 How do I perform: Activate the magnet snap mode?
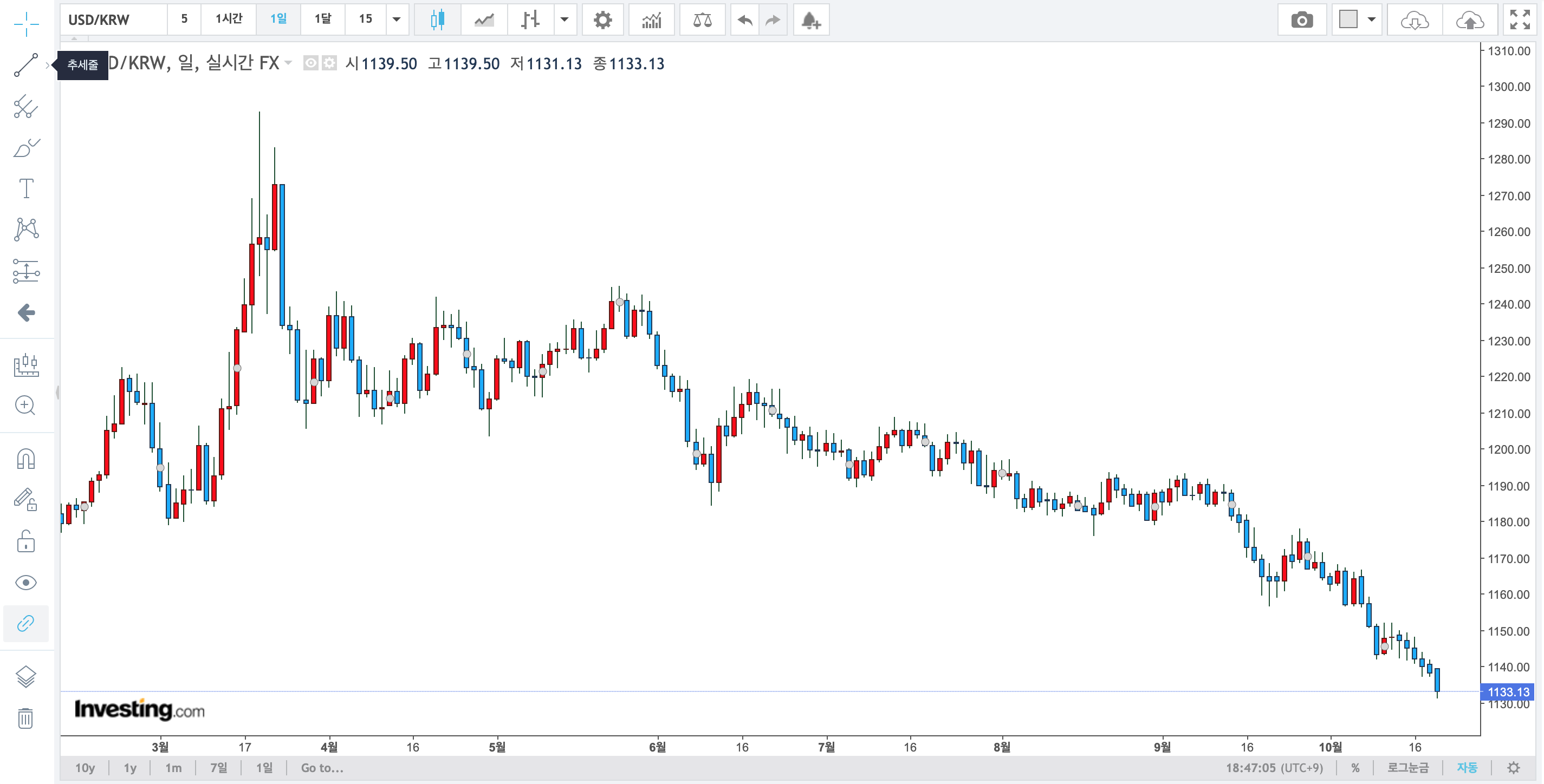tap(26, 459)
